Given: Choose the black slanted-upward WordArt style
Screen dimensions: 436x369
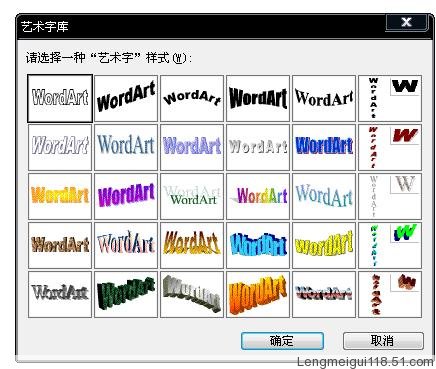Looking at the screenshot, I should pos(126,98).
